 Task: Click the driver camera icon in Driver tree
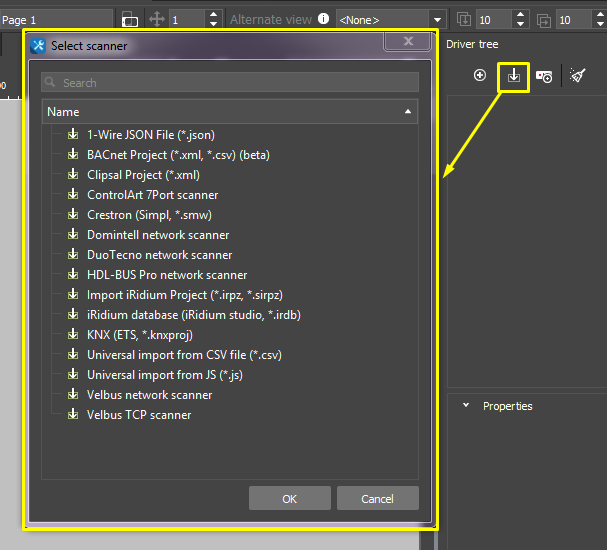[x=544, y=76]
